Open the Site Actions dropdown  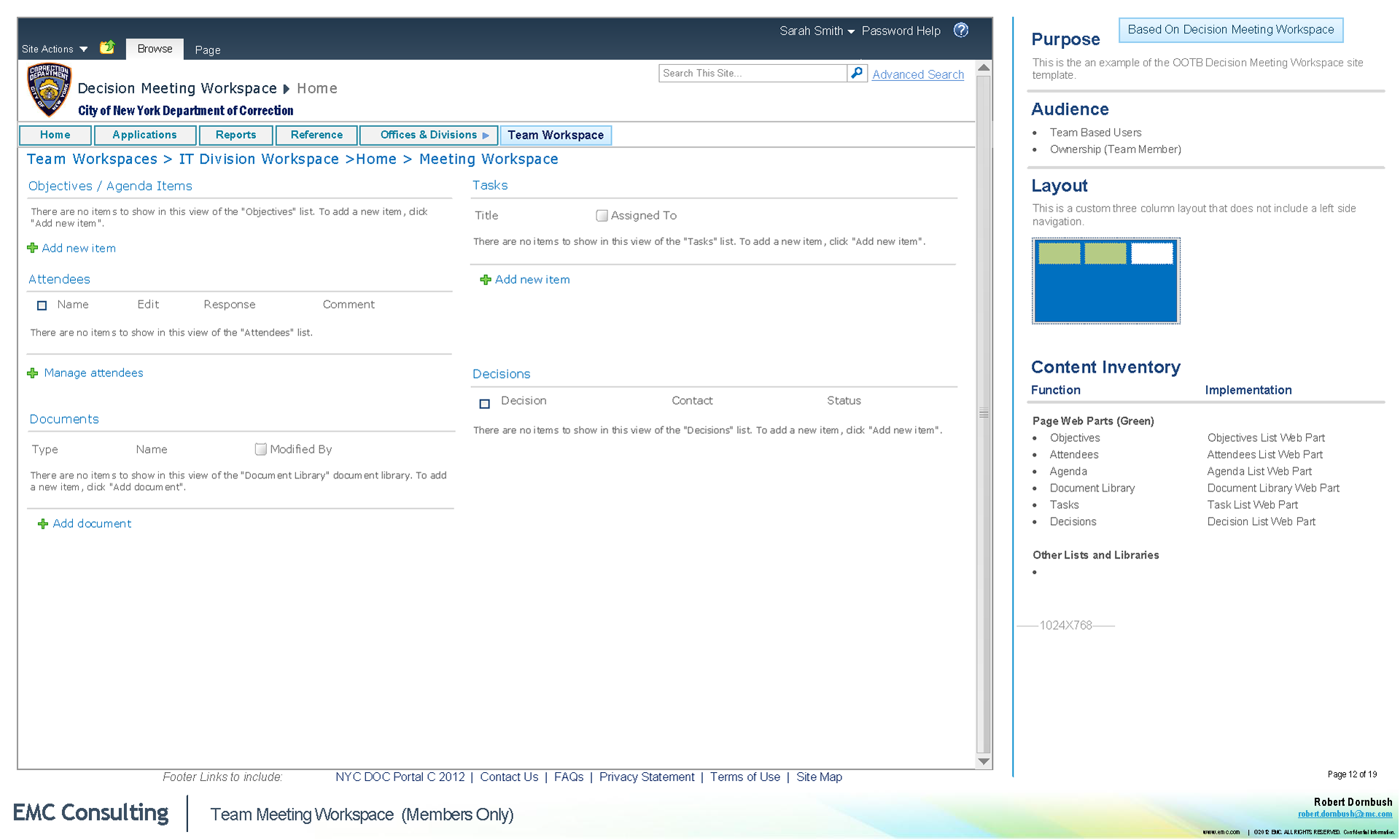[x=55, y=49]
